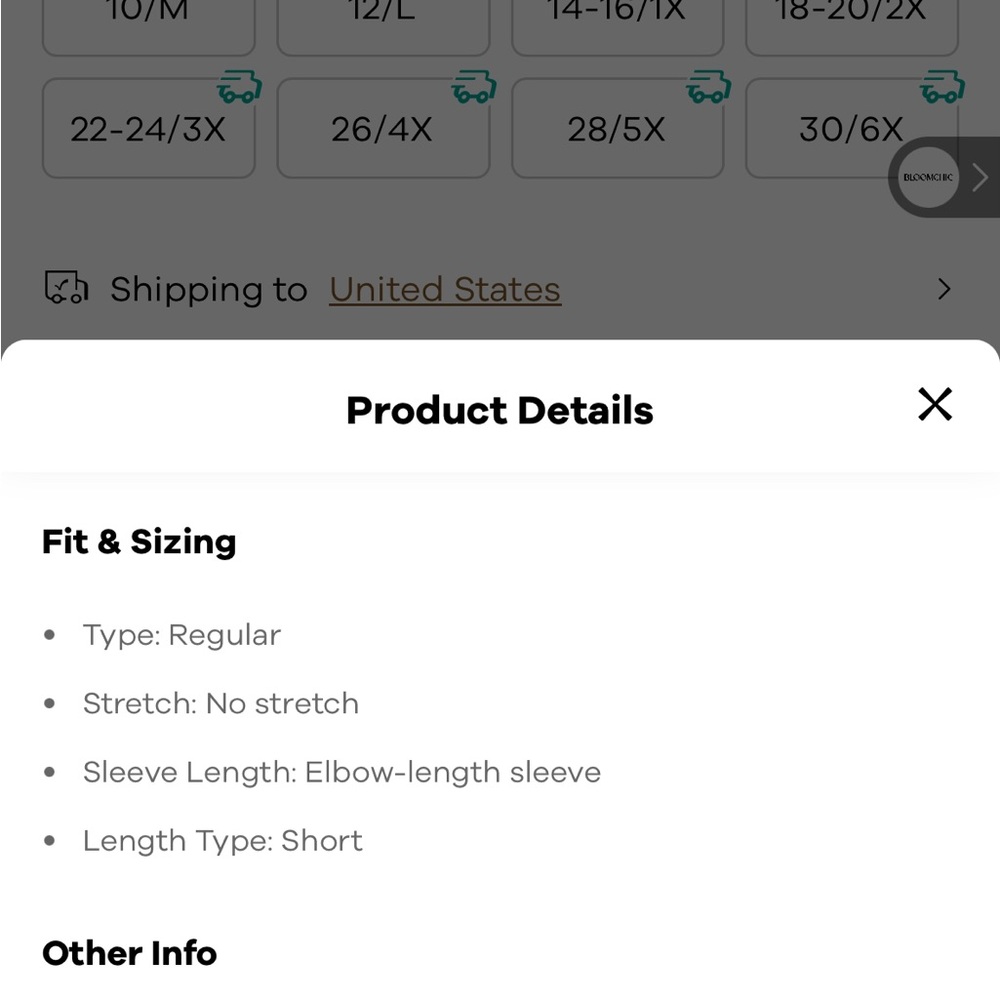Select size 28/5X
The image size is (1000, 1000).
coord(617,128)
